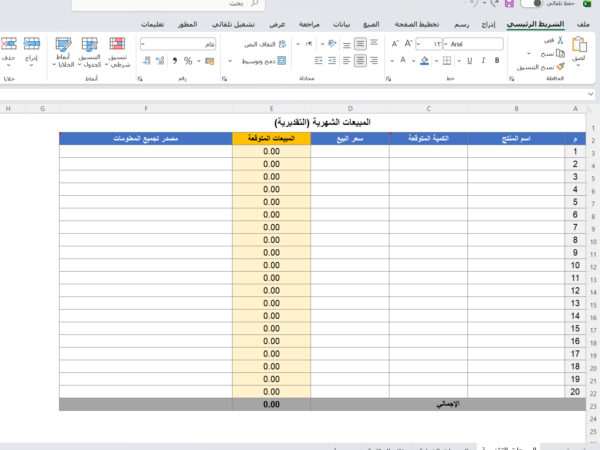The image size is (600, 450).
Task: Click the Align Right icon
Action: [x=374, y=60]
